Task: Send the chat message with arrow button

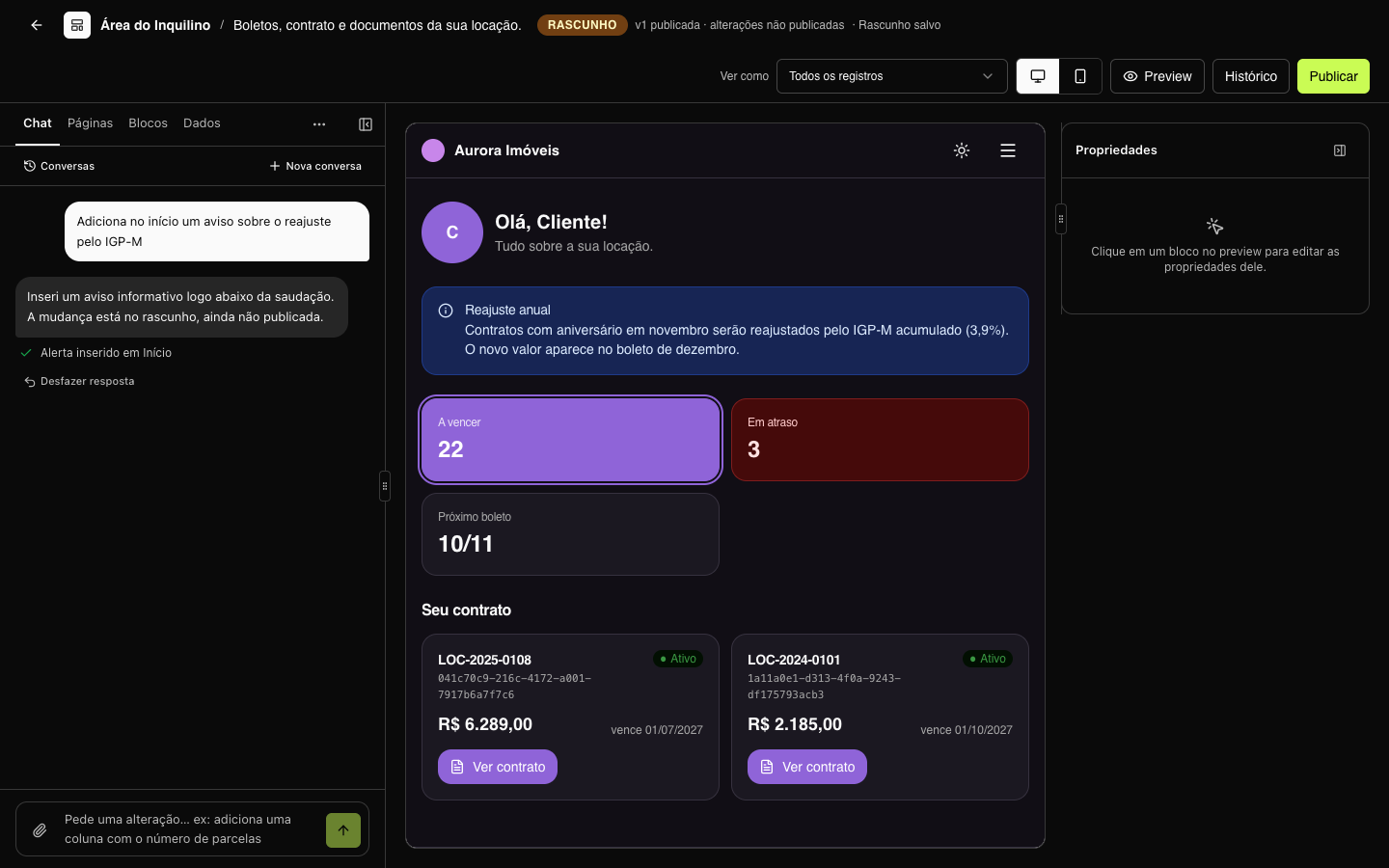Action: click(x=343, y=829)
